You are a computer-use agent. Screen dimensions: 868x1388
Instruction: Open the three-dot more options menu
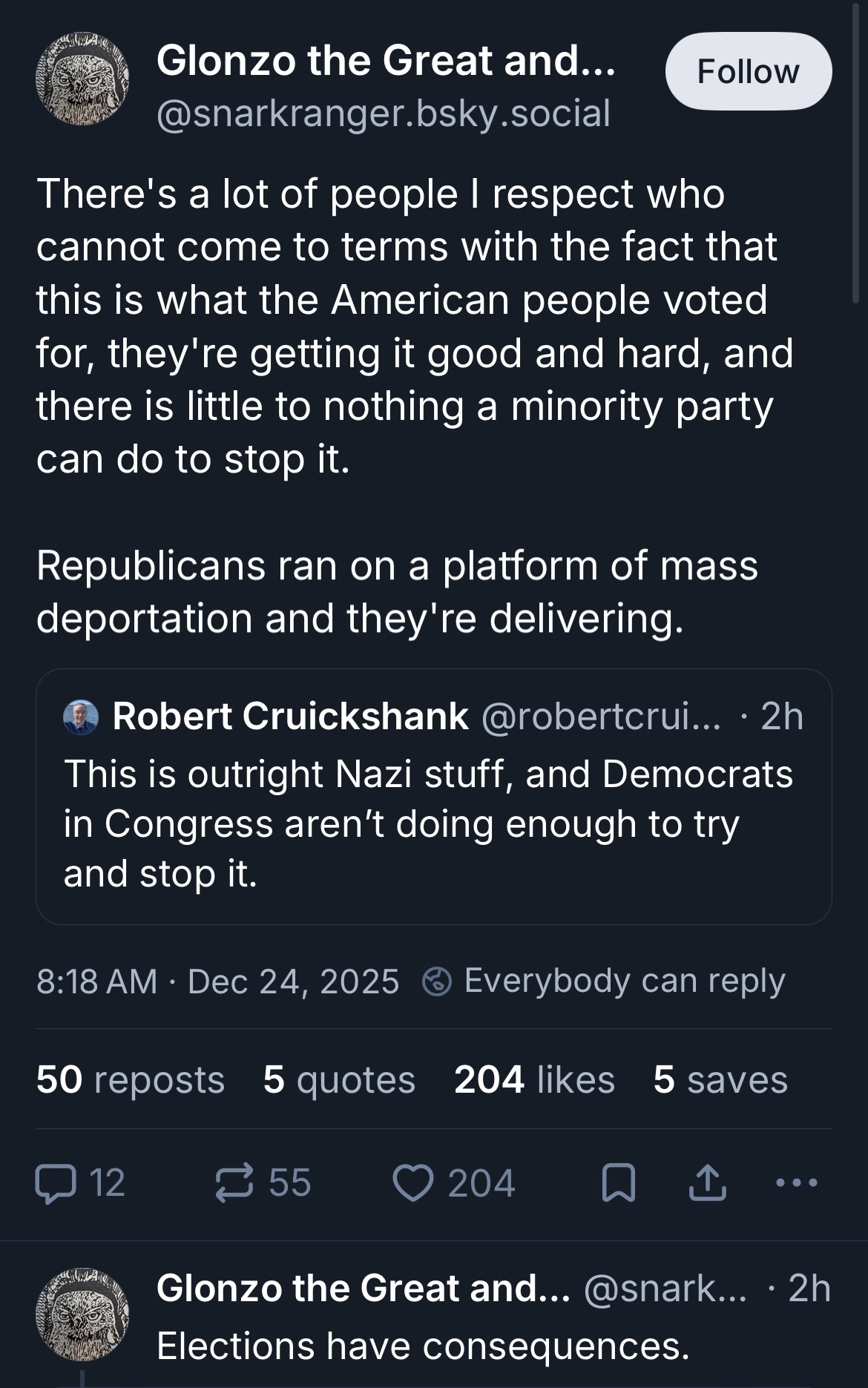pos(797,1183)
